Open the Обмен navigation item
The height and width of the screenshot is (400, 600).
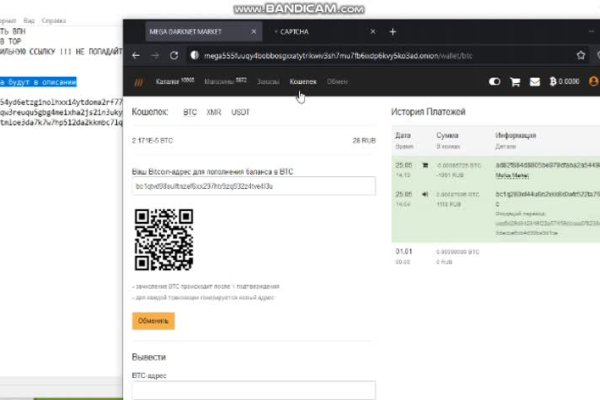point(337,81)
